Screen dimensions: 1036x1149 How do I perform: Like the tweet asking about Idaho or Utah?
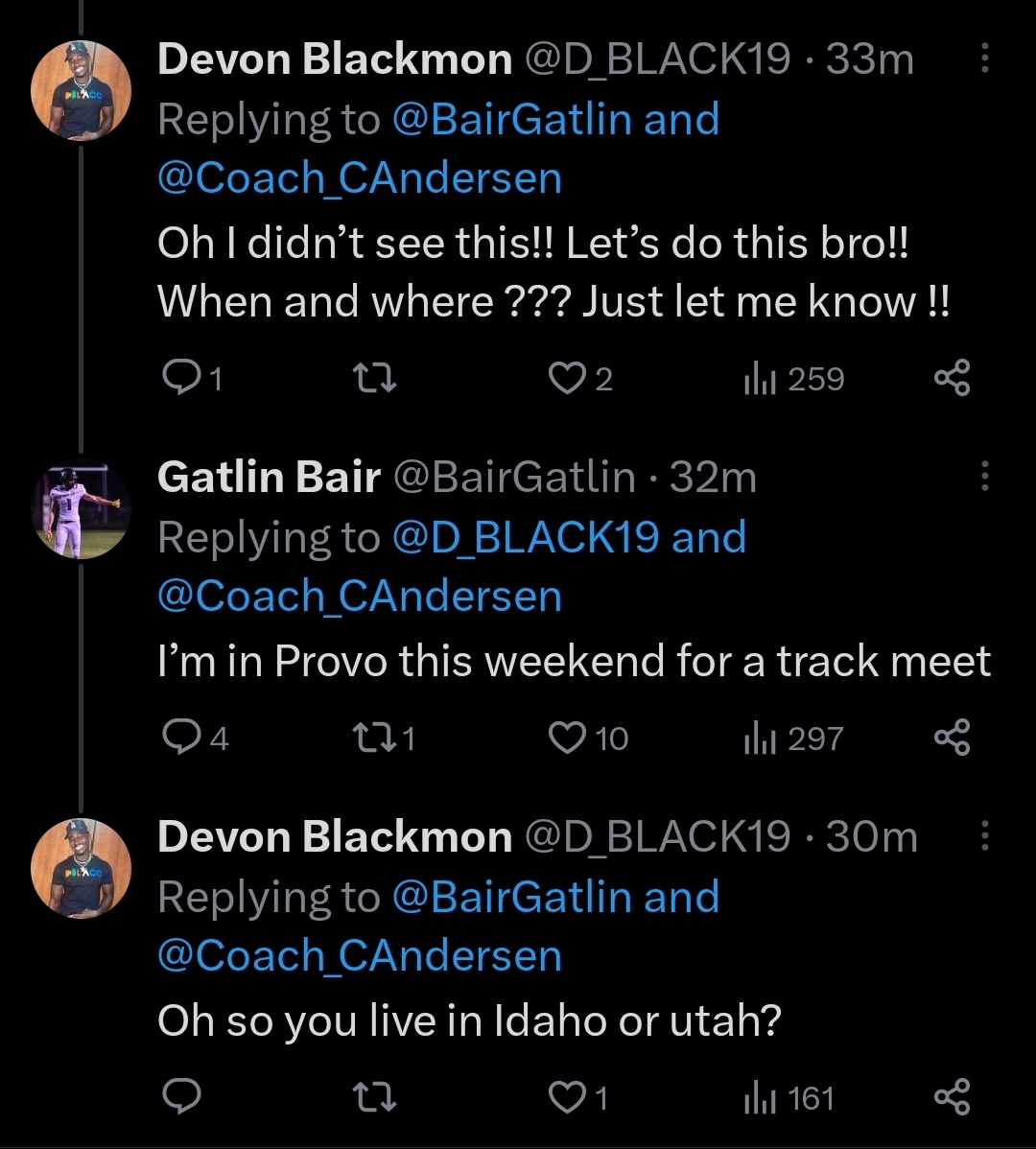pyautogui.click(x=567, y=1097)
